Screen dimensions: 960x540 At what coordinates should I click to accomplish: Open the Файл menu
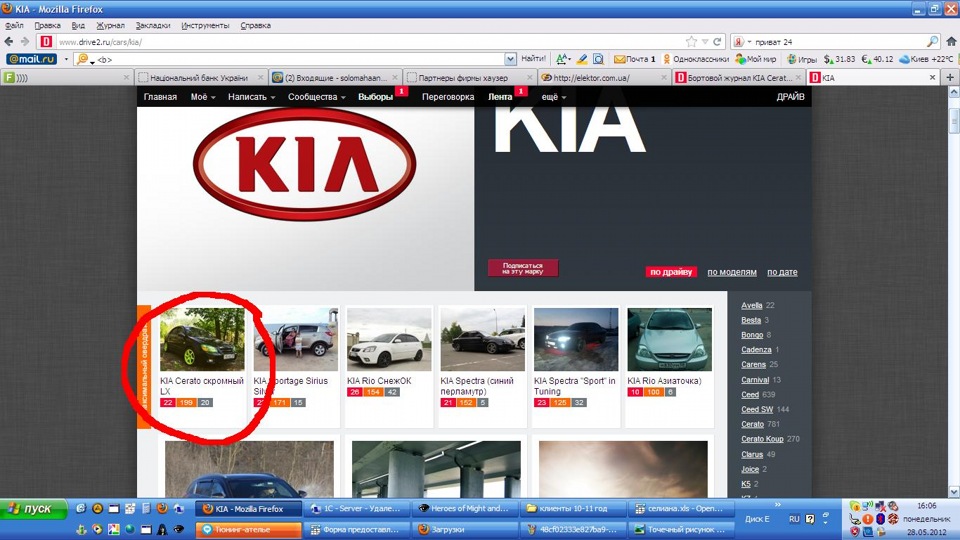pyautogui.click(x=14, y=25)
